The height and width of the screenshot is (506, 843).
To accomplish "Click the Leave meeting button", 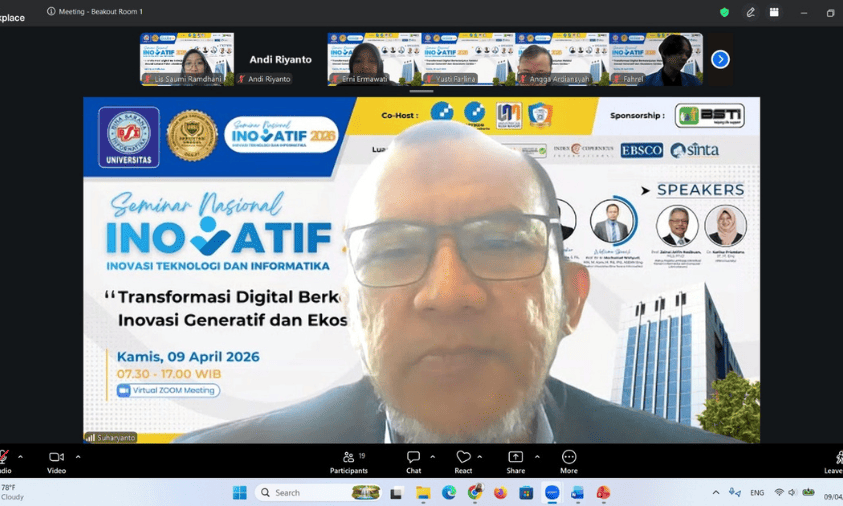I will pyautogui.click(x=834, y=461).
